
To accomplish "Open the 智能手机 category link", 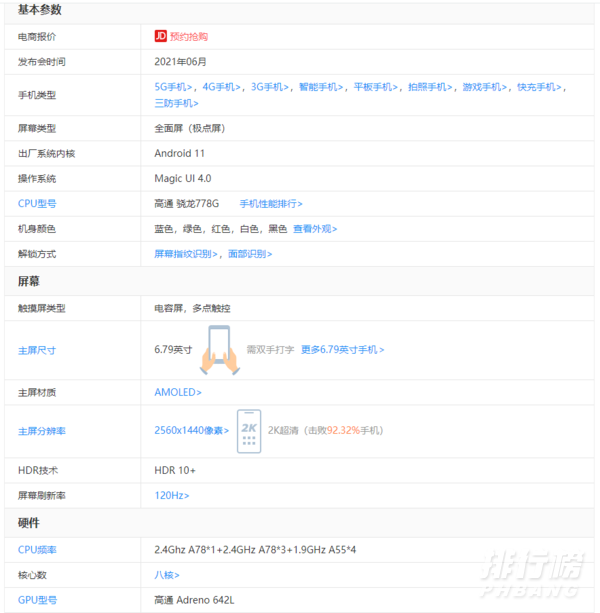I will tap(321, 87).
